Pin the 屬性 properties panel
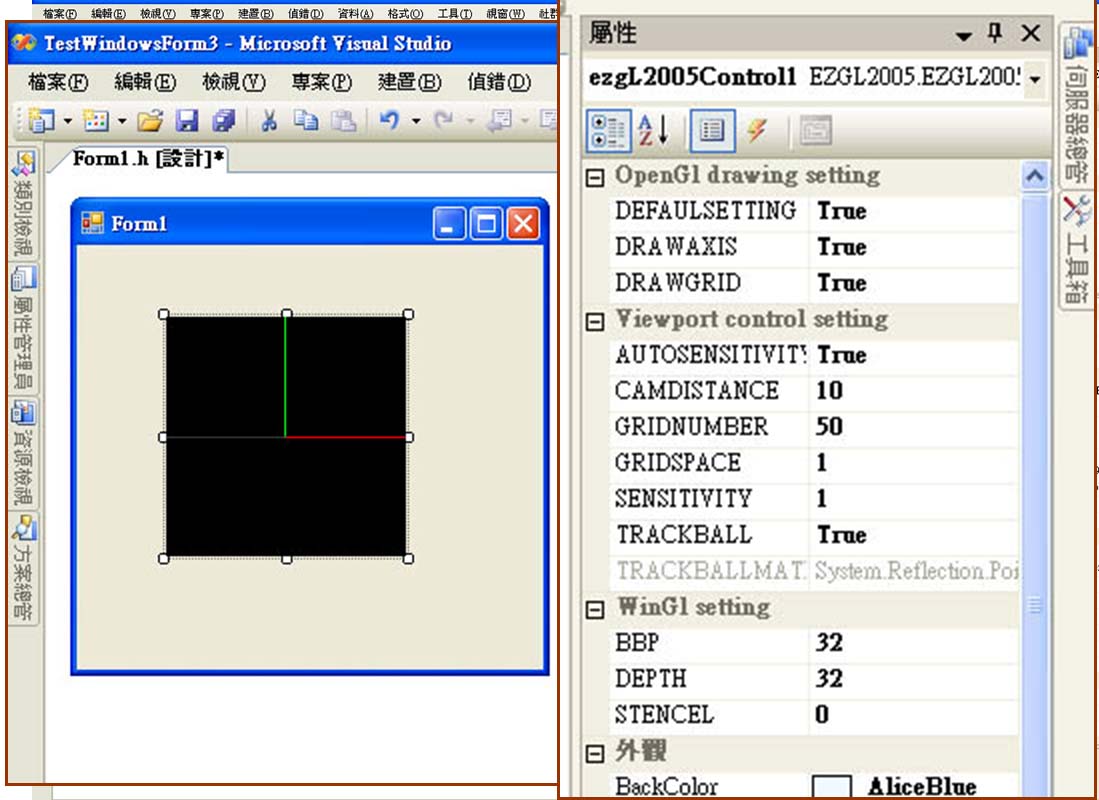The image size is (1099, 800). [x=994, y=34]
